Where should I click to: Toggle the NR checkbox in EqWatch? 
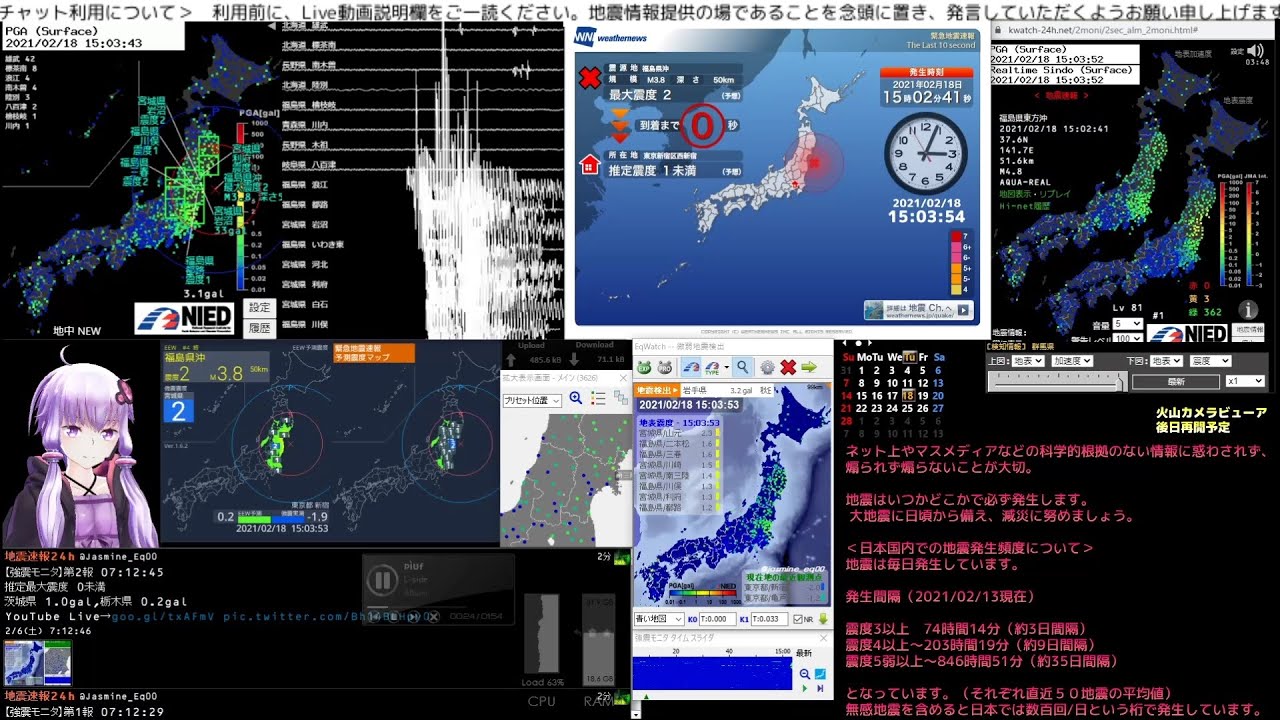(798, 620)
